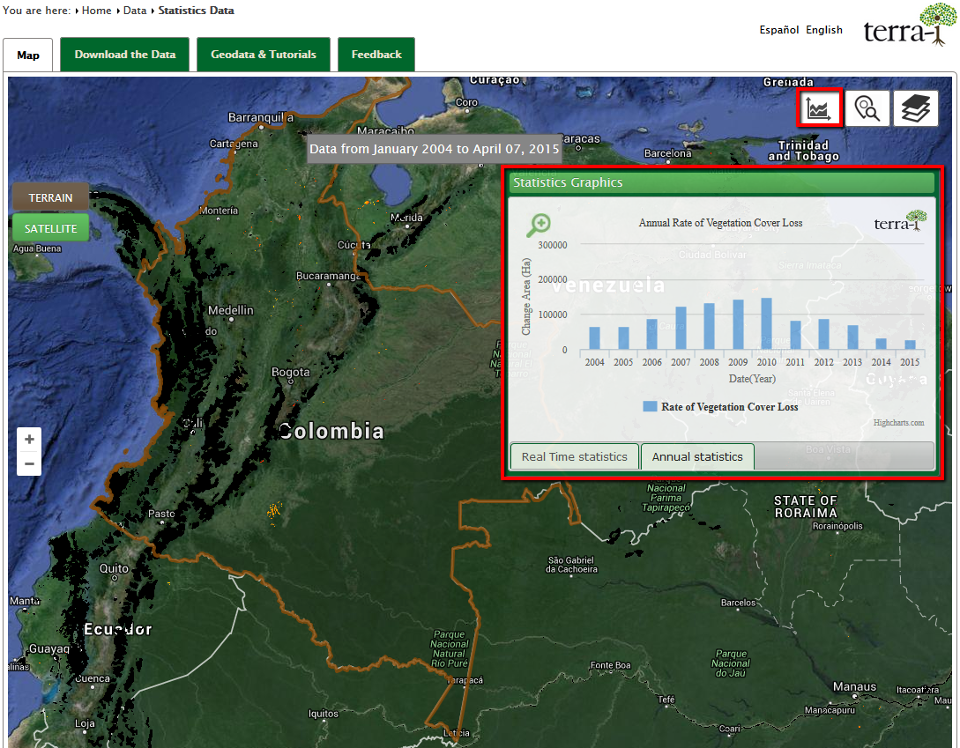960x748 pixels.
Task: Click the Medellin label on the map
Action: click(x=230, y=310)
